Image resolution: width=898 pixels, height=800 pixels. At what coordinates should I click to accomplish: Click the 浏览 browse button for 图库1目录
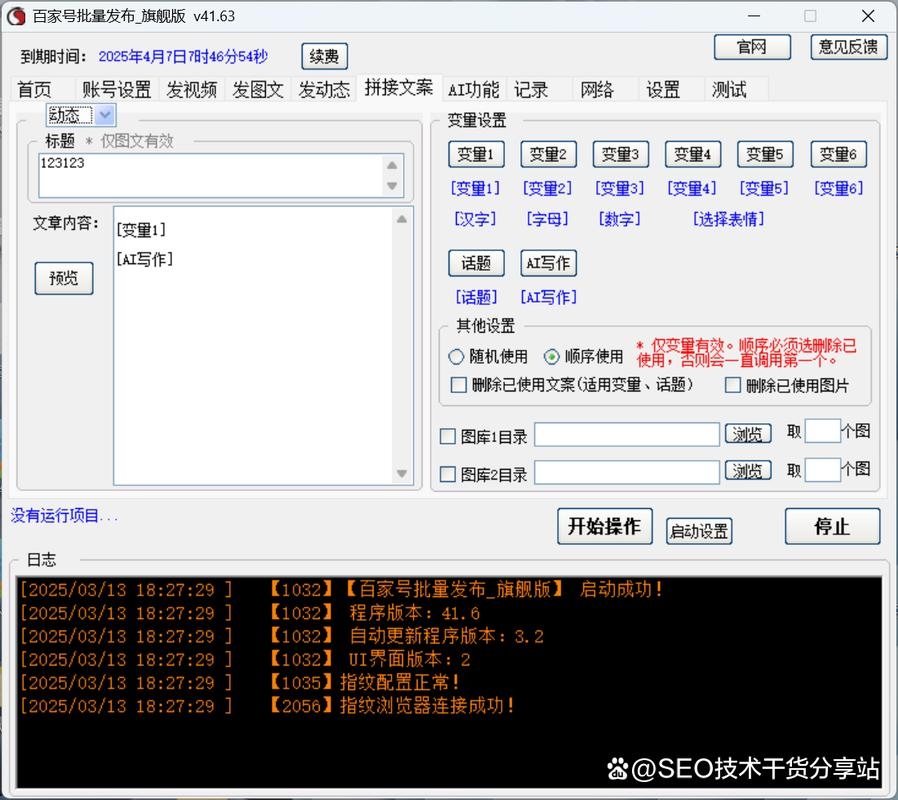coord(748,434)
